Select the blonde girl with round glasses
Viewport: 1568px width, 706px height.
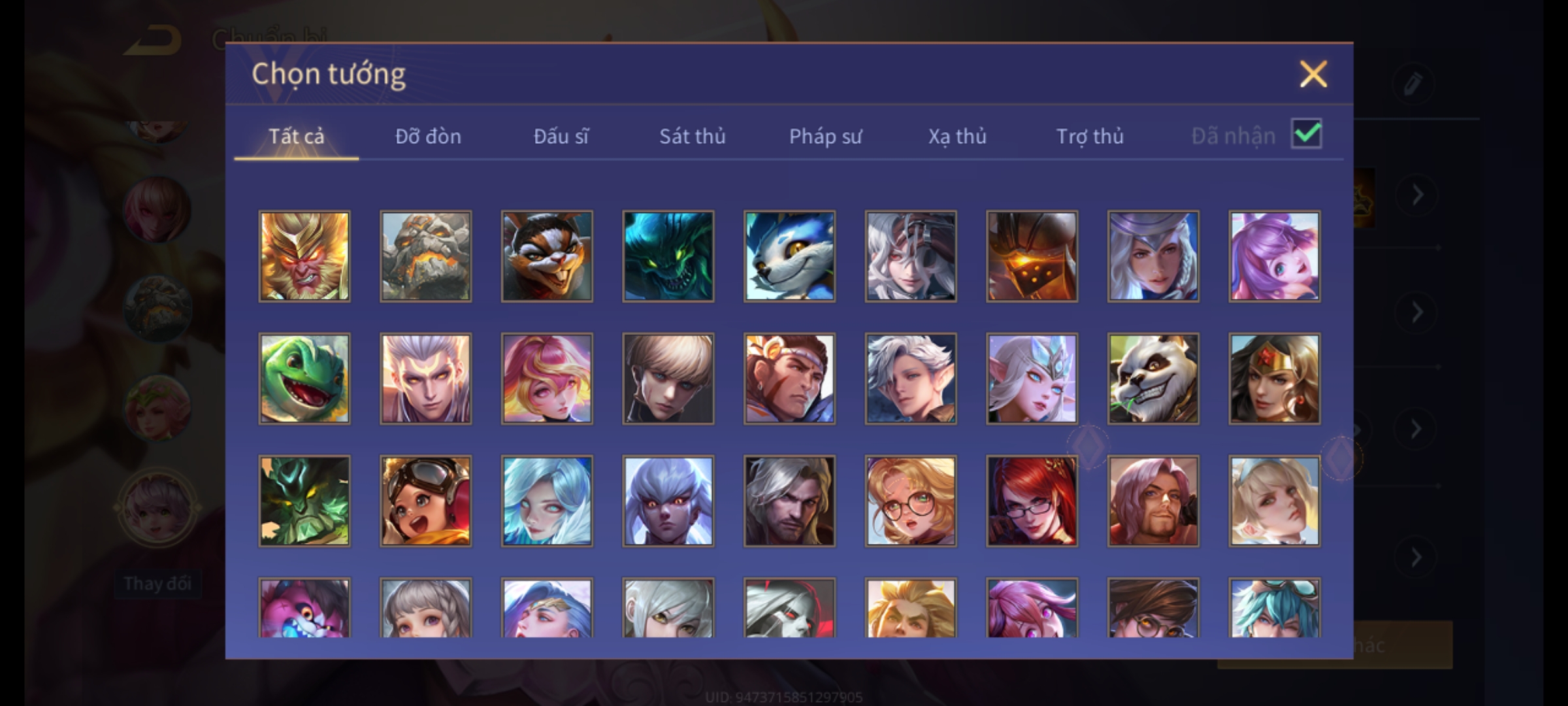point(911,501)
